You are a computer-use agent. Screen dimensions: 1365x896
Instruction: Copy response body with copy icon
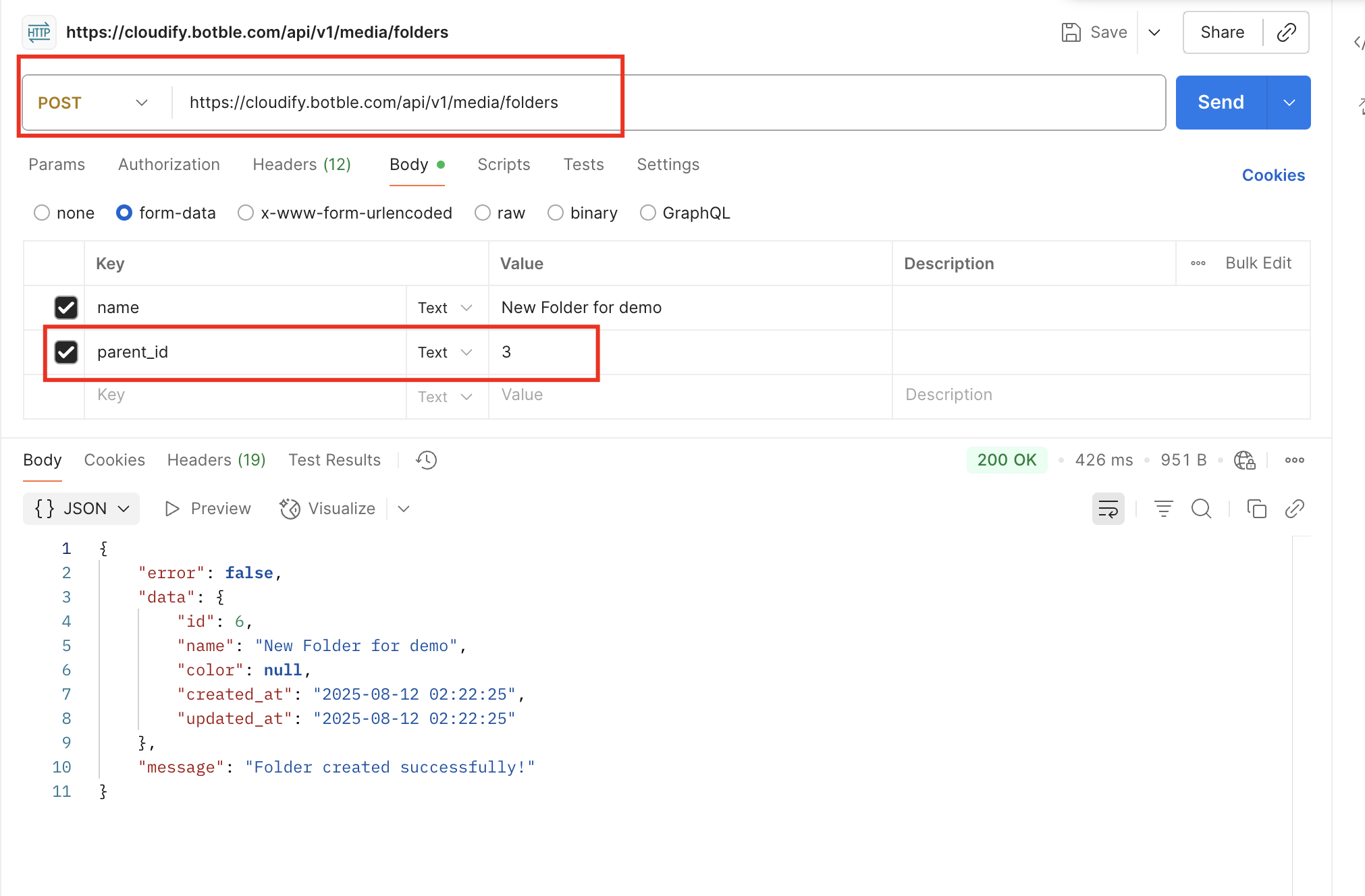1256,509
